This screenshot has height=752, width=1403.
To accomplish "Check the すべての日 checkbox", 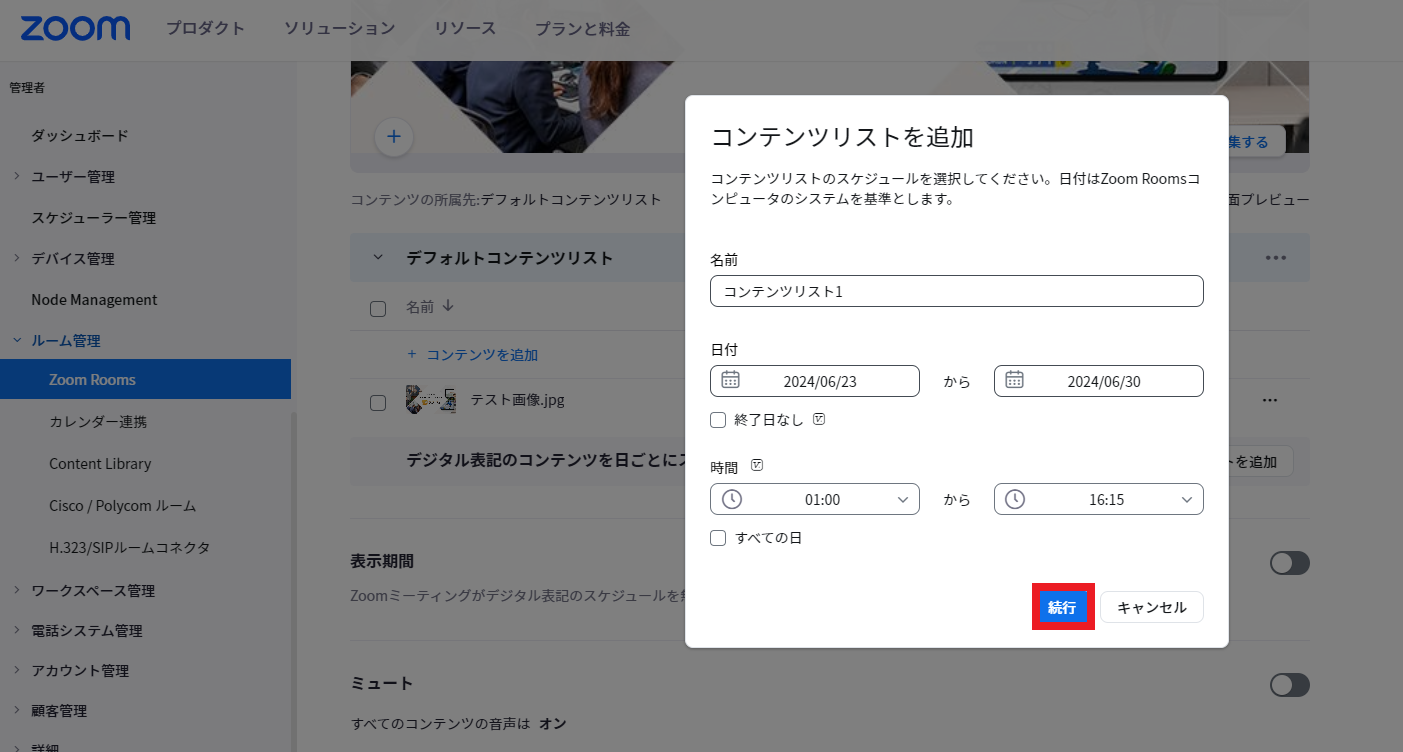I will pos(718,538).
